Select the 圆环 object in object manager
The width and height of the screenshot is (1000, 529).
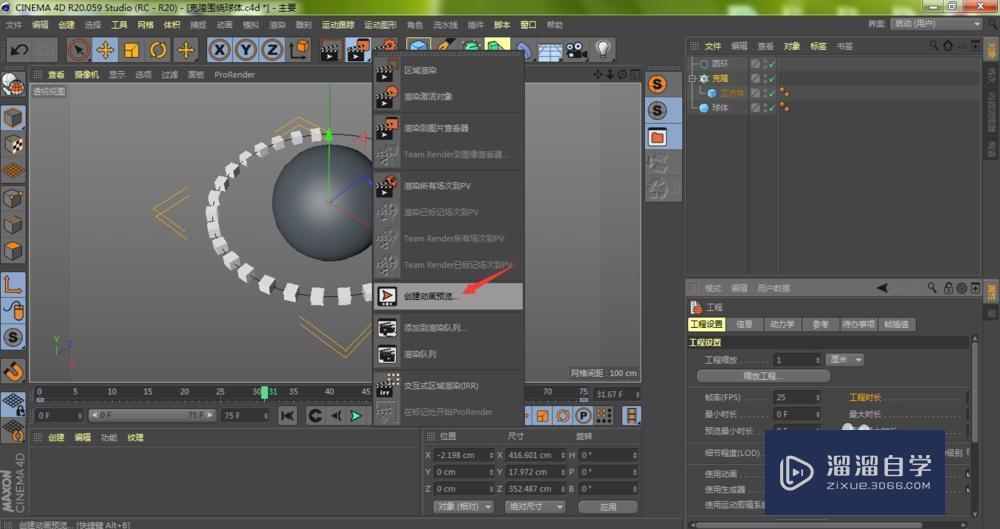coord(720,64)
